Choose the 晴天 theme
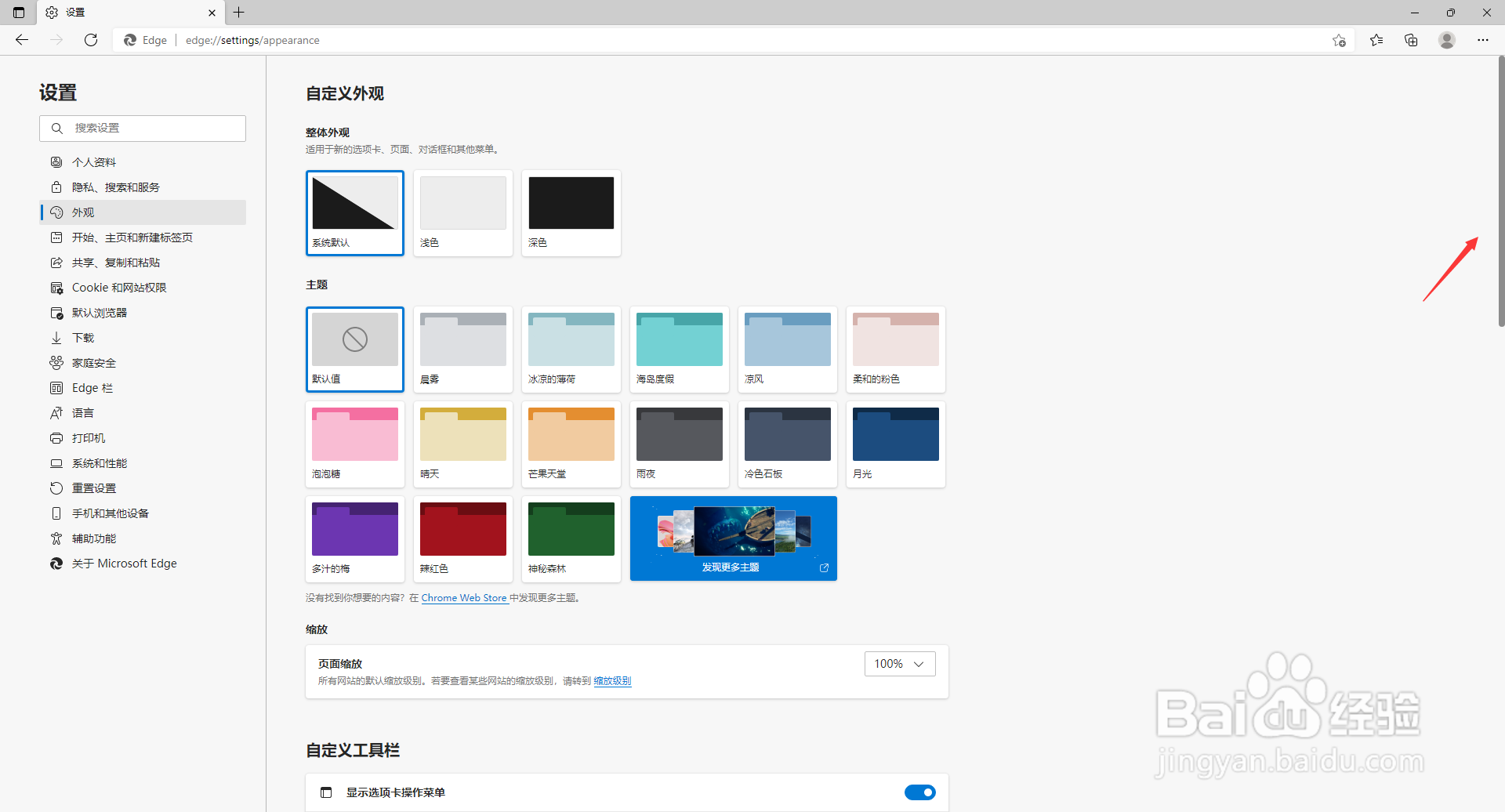Image resolution: width=1505 pixels, height=812 pixels. coord(463,444)
